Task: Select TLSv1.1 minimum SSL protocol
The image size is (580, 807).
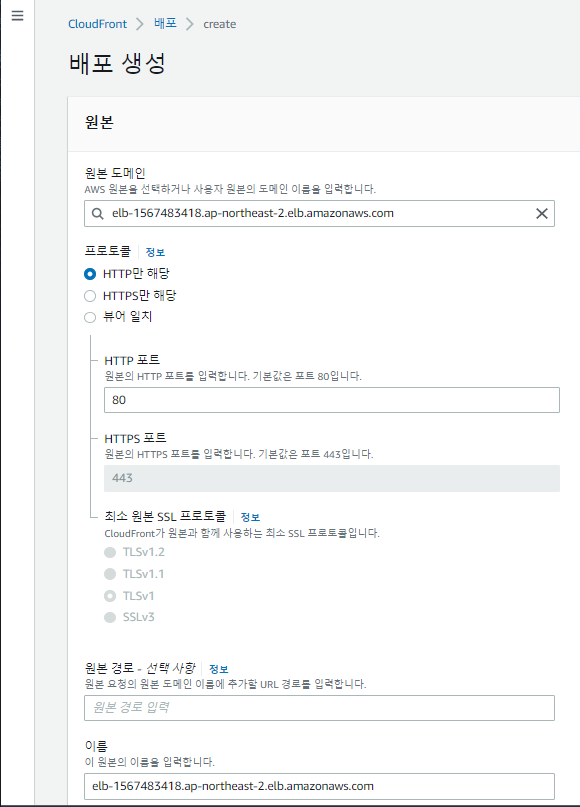Action: (x=110, y=574)
